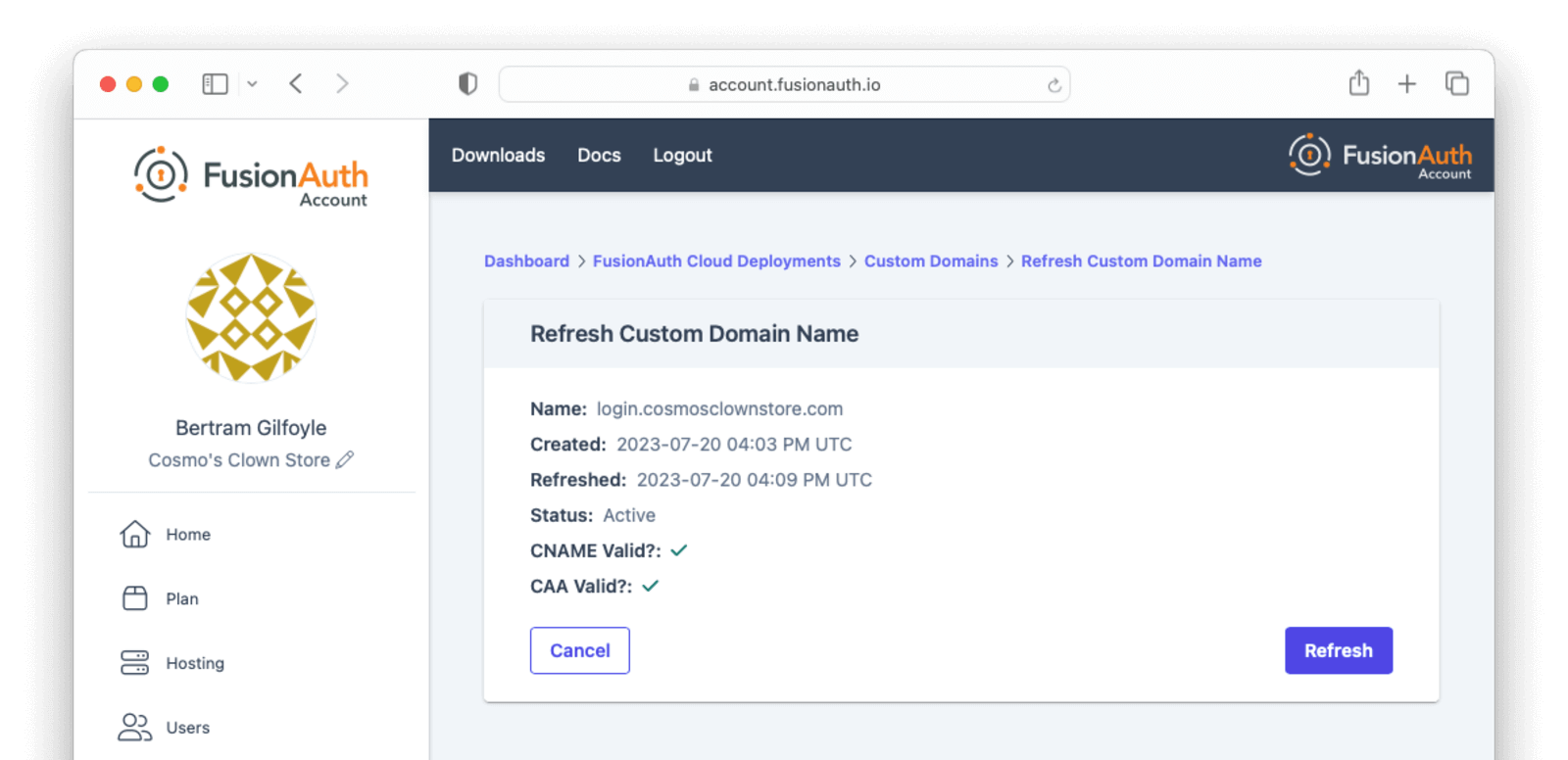1568x760 pixels.
Task: Click the Cancel button
Action: (580, 650)
